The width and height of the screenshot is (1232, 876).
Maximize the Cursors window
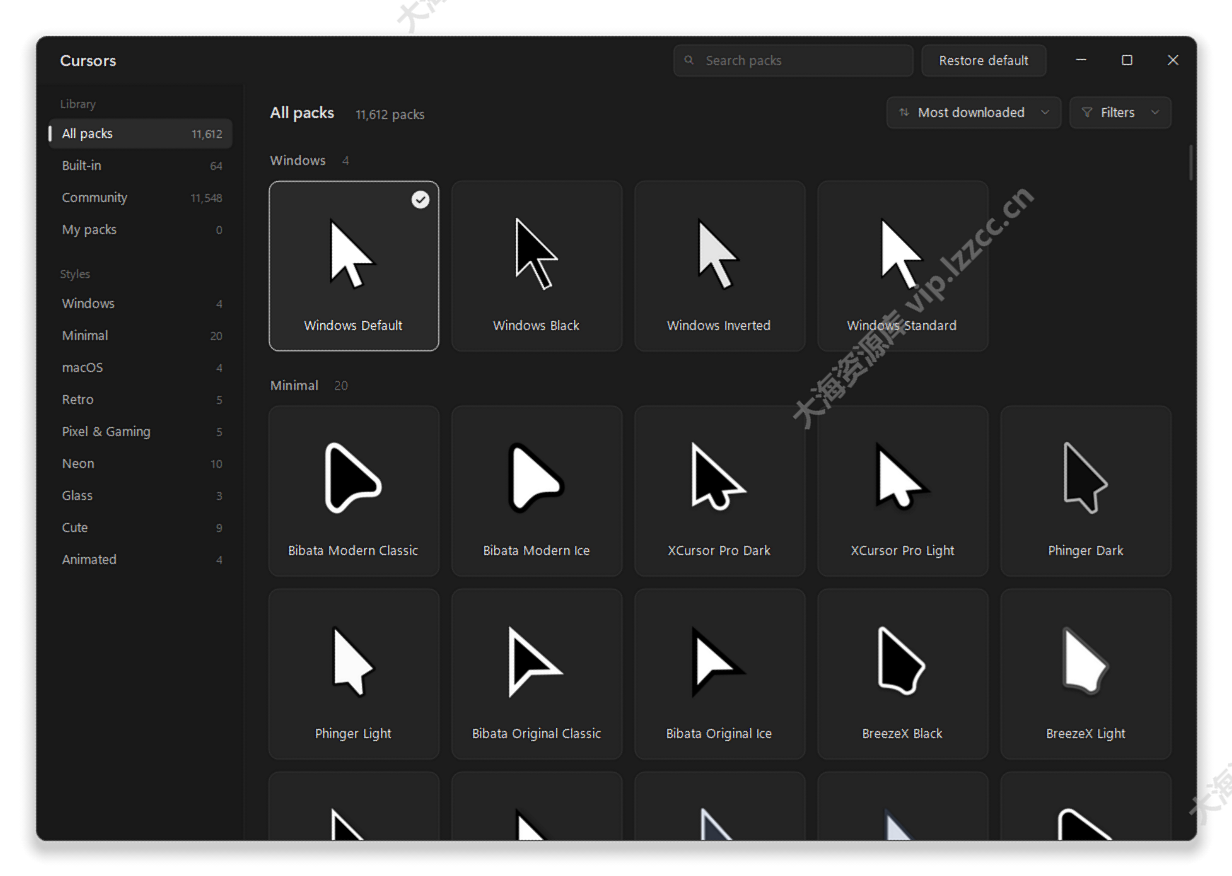(1127, 60)
